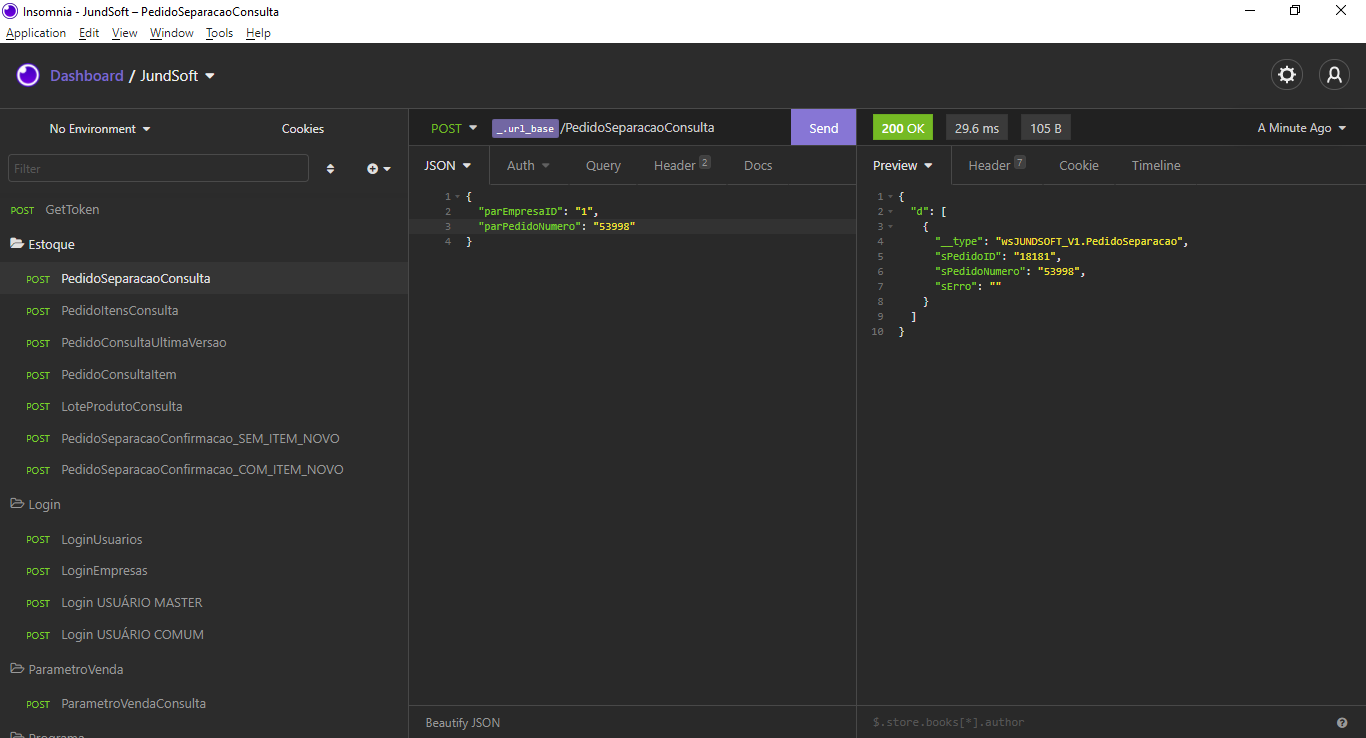Screen dimensions: 1366x738
Task: Switch to the response Header tab
Action: click(x=997, y=166)
